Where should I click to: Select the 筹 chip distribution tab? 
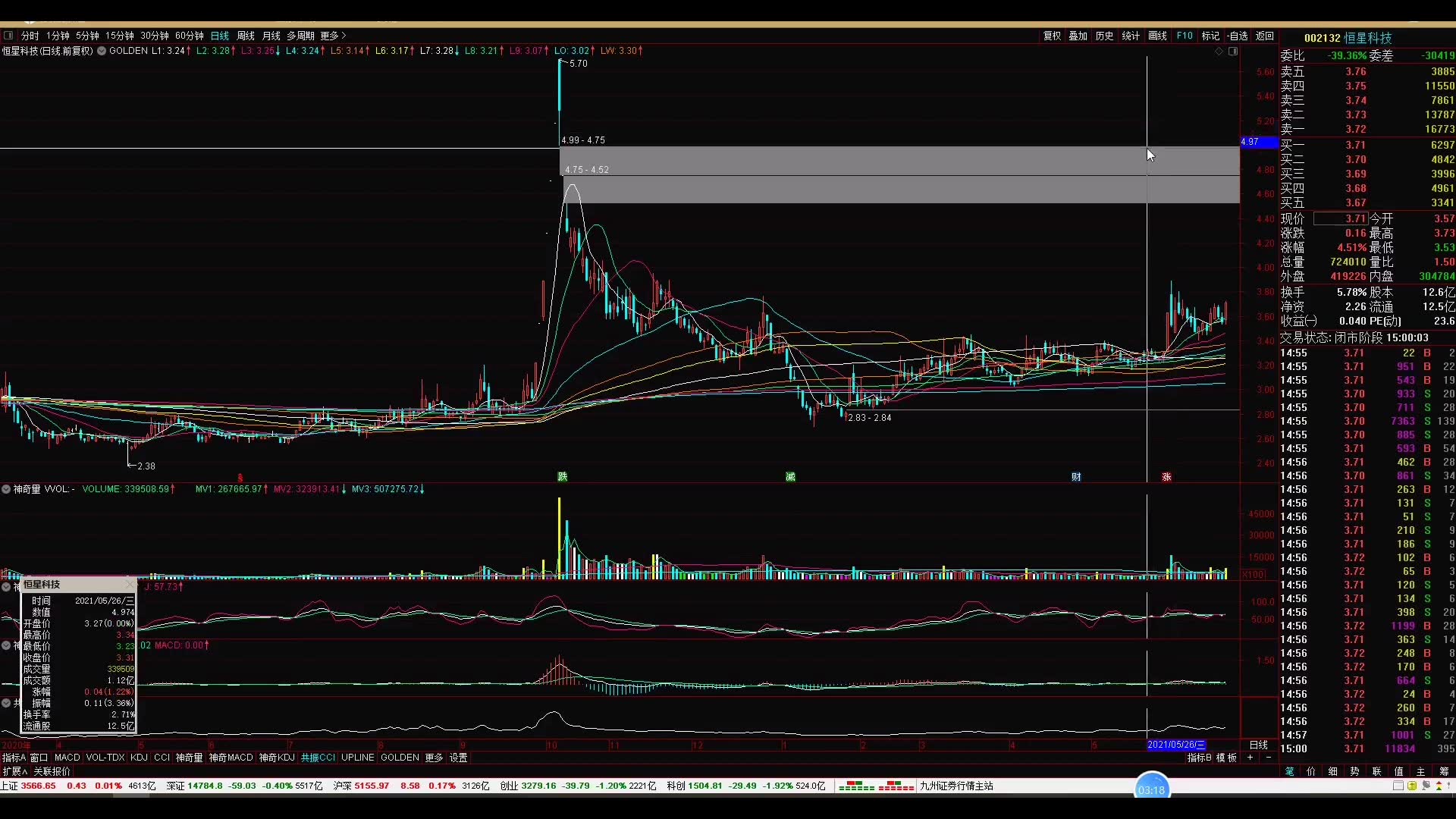click(1443, 771)
